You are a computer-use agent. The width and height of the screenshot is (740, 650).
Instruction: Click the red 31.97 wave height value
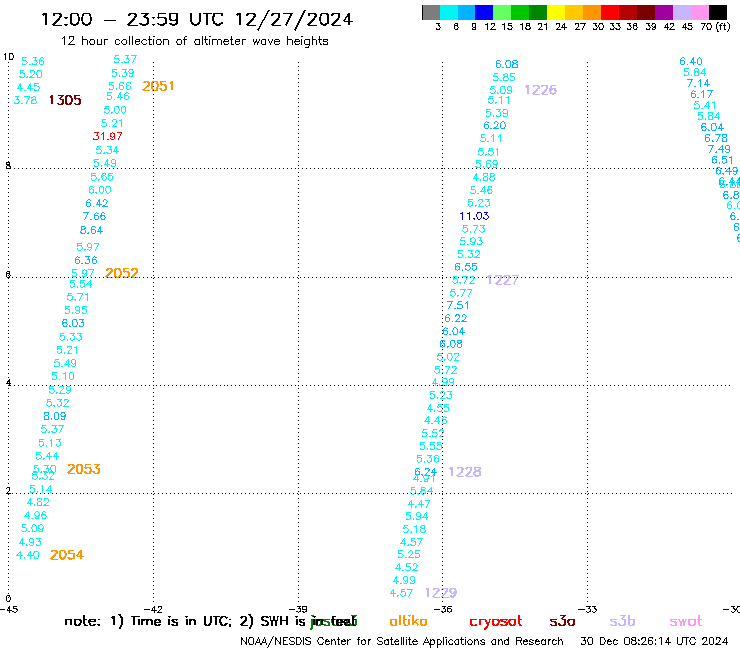coord(108,136)
